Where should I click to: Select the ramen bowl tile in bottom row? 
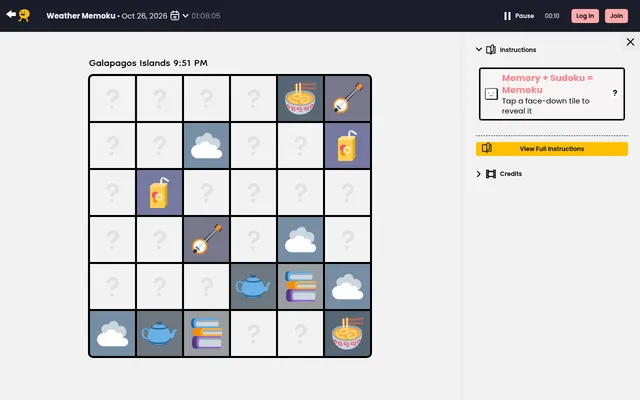[347, 333]
